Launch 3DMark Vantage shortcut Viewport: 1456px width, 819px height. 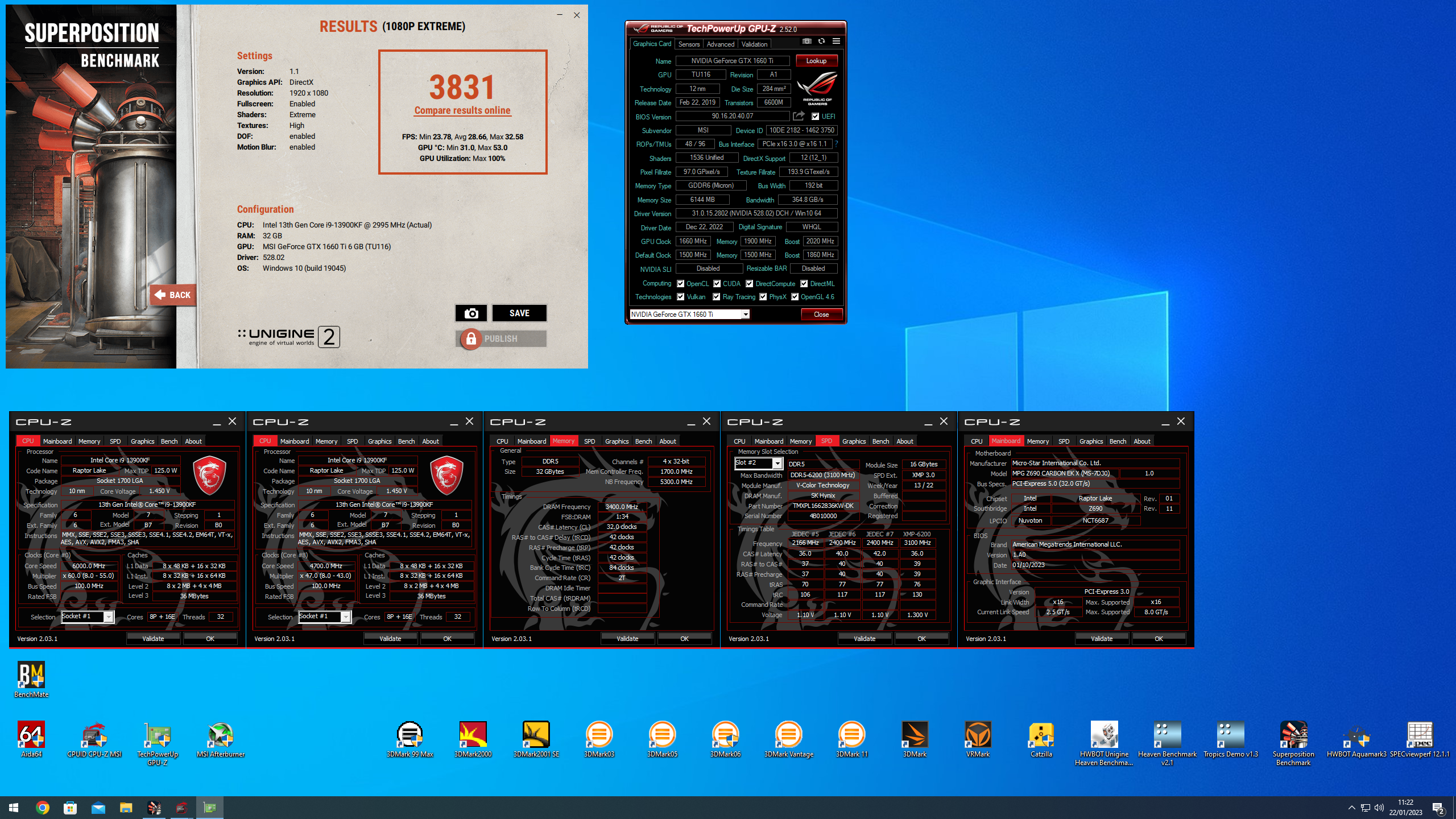[788, 739]
